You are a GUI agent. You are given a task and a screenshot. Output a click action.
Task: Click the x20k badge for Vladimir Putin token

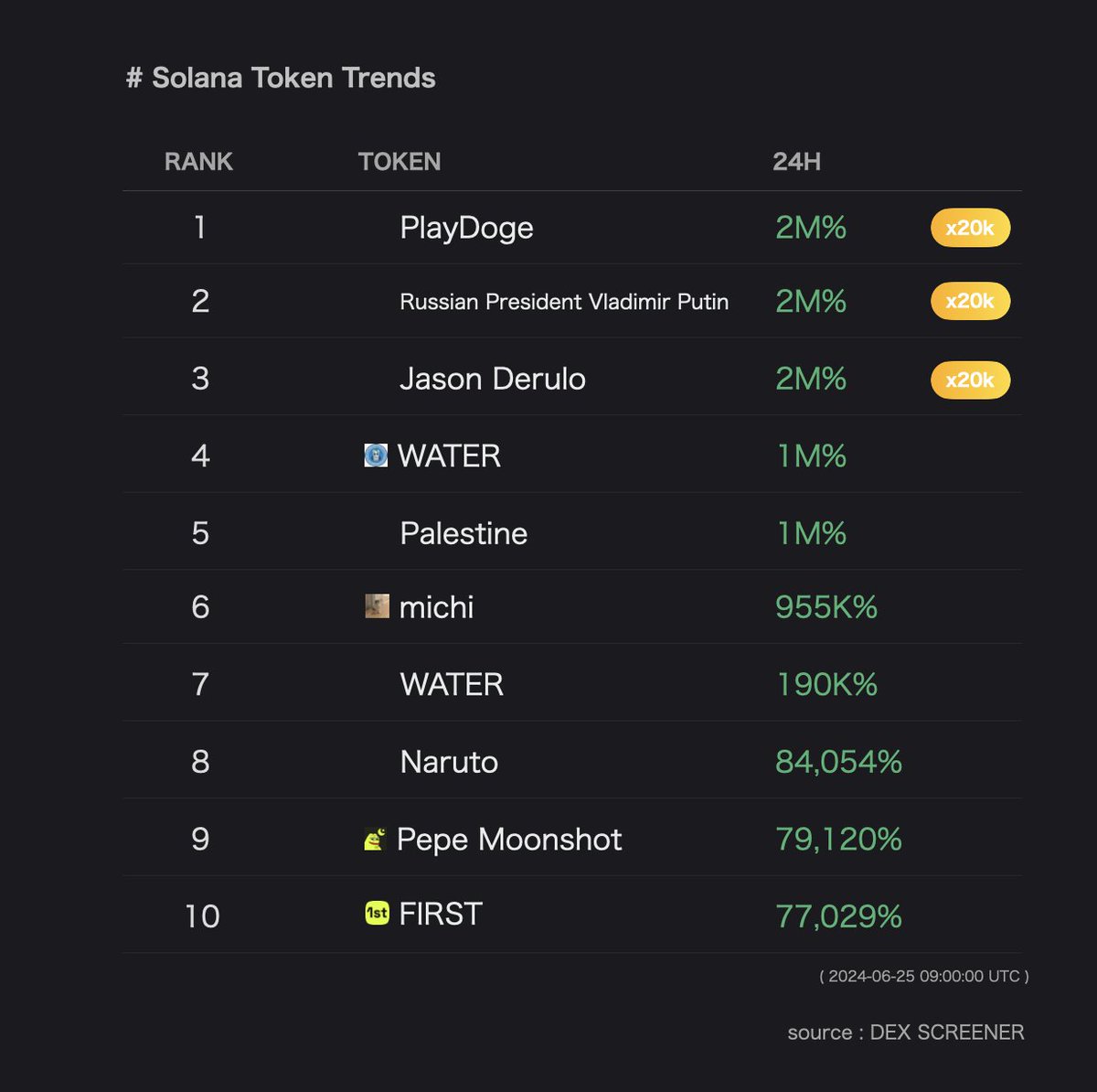(x=970, y=301)
